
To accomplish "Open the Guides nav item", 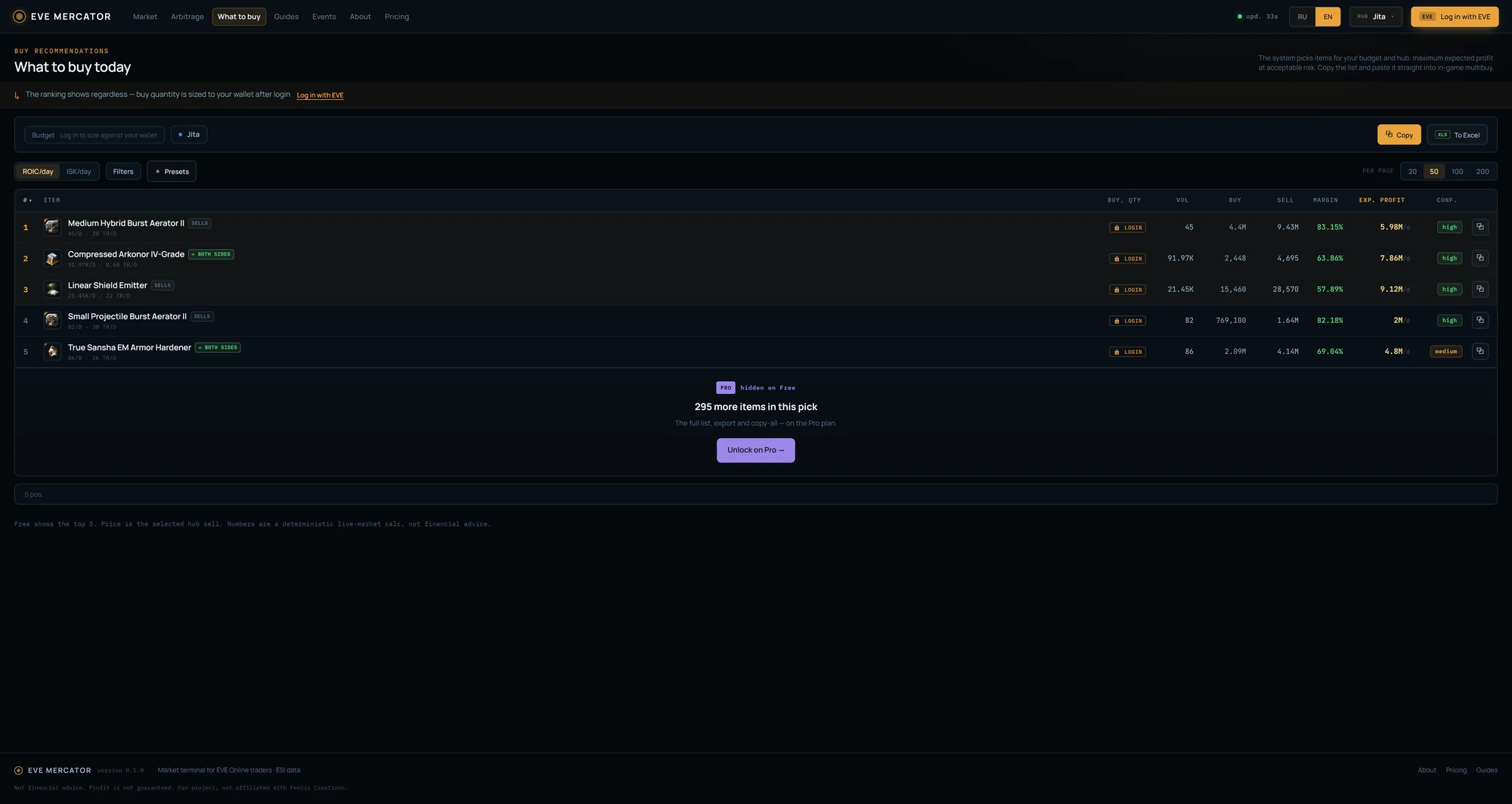I will pyautogui.click(x=286, y=17).
